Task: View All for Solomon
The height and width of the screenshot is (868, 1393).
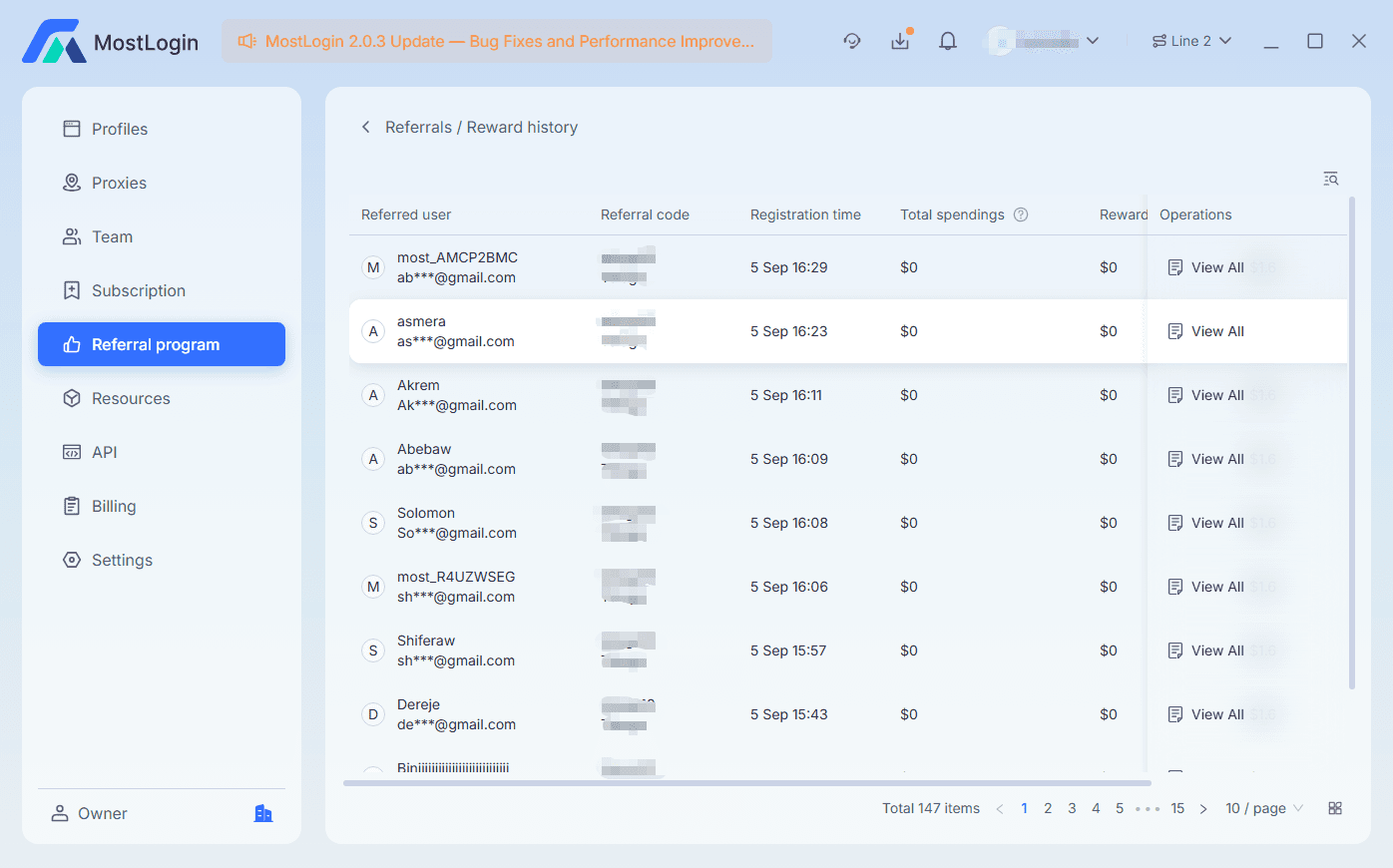Action: (x=1205, y=523)
